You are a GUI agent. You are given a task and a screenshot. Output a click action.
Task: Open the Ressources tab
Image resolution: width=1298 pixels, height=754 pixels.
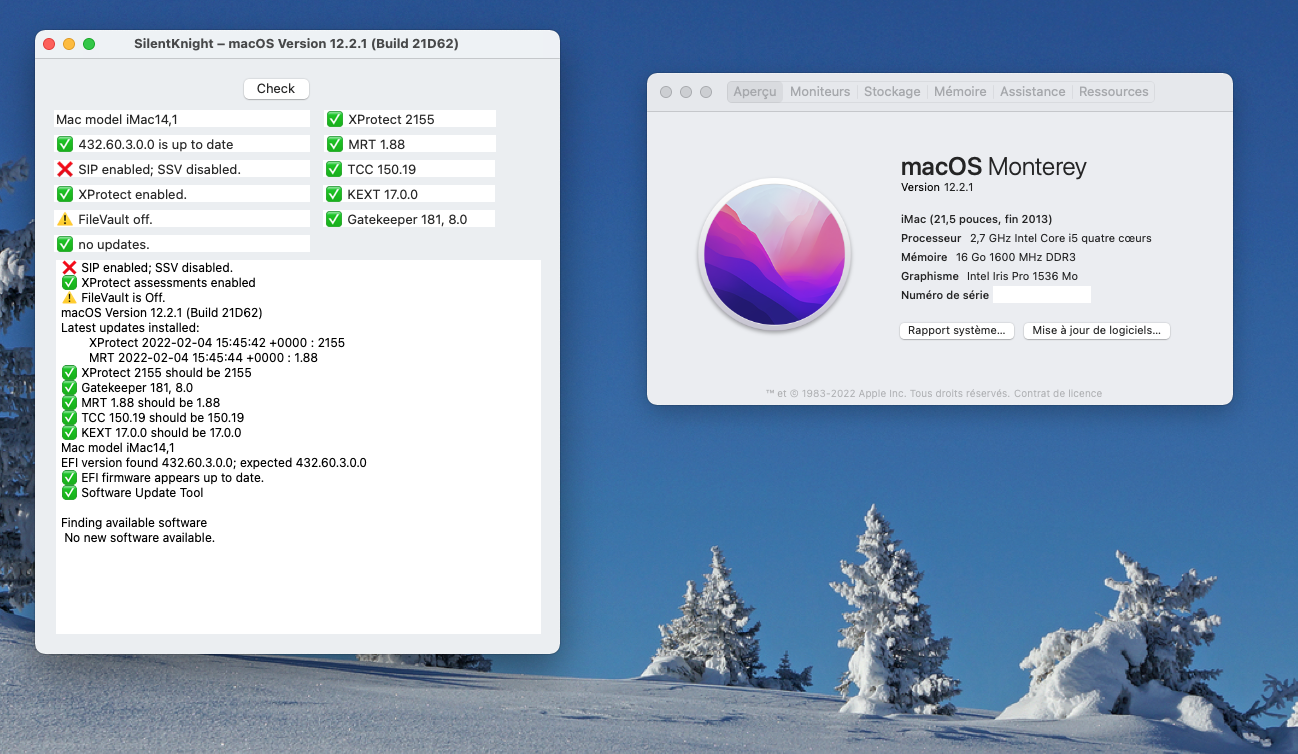coord(1114,91)
